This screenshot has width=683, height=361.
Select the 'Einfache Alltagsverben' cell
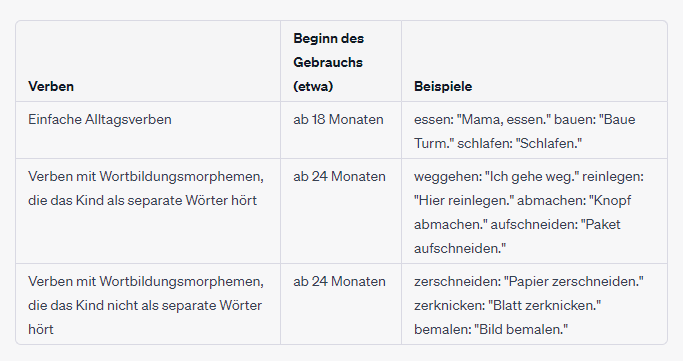tap(100, 119)
